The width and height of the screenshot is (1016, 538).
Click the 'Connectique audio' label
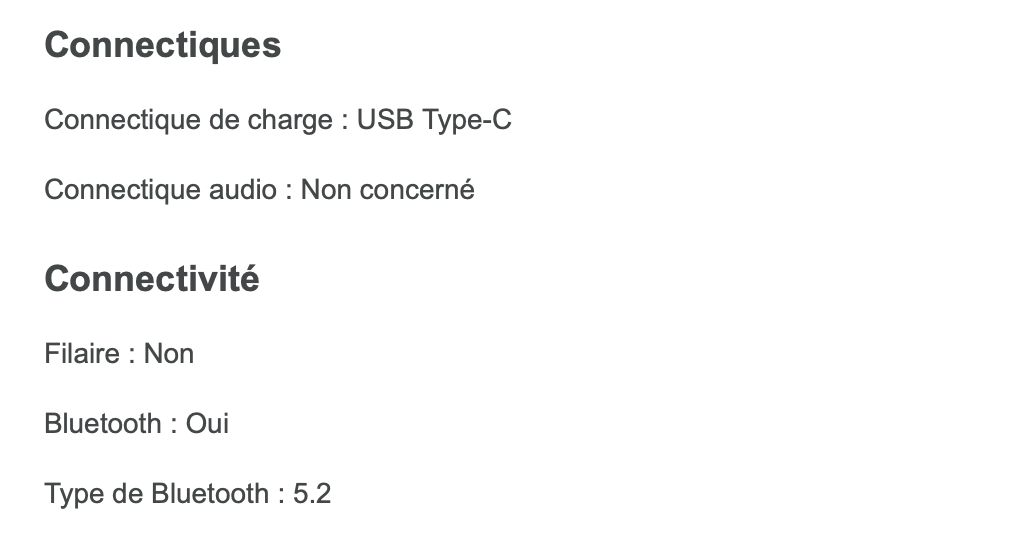click(x=160, y=189)
